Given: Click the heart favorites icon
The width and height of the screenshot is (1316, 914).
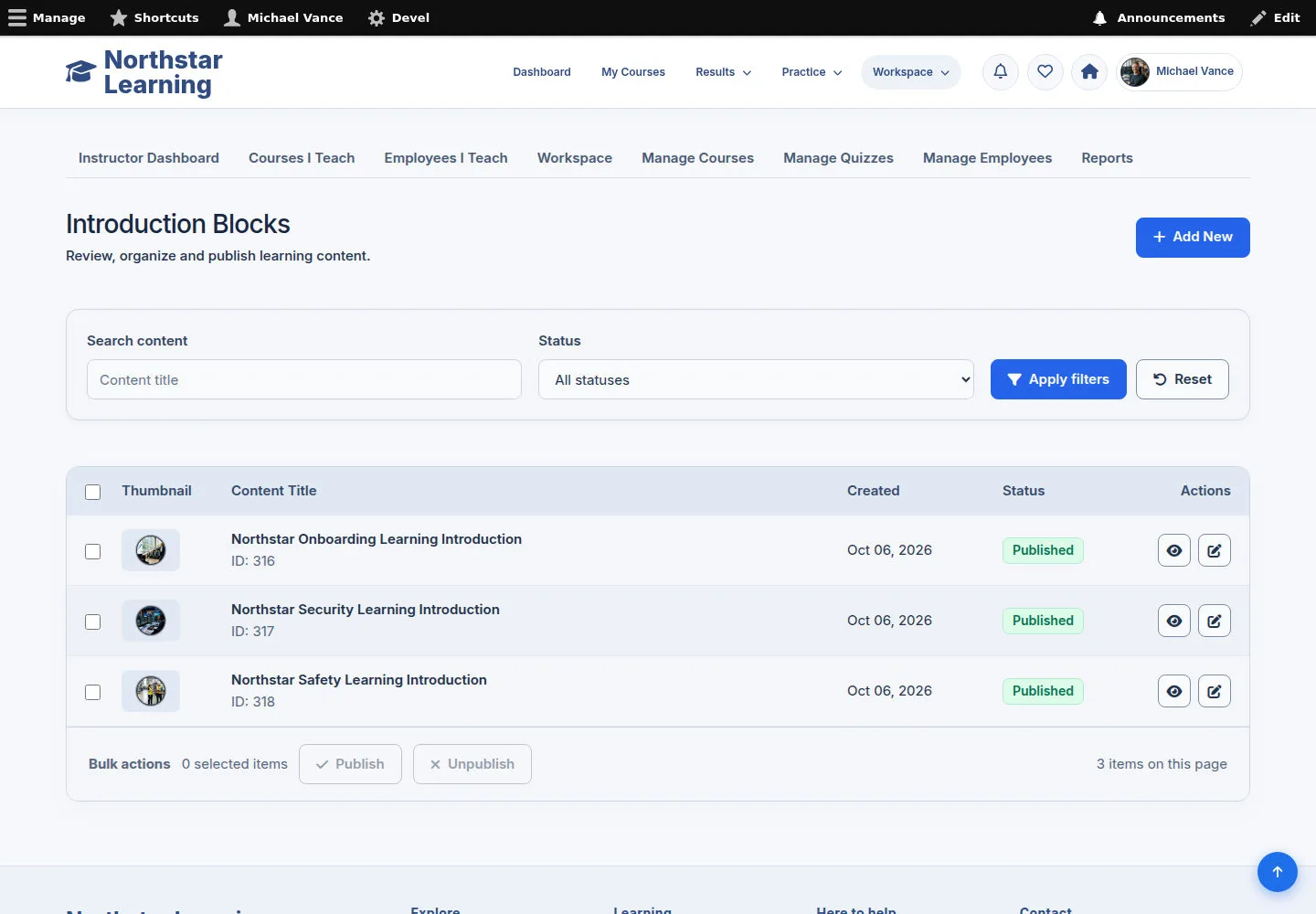Looking at the screenshot, I should (1045, 72).
